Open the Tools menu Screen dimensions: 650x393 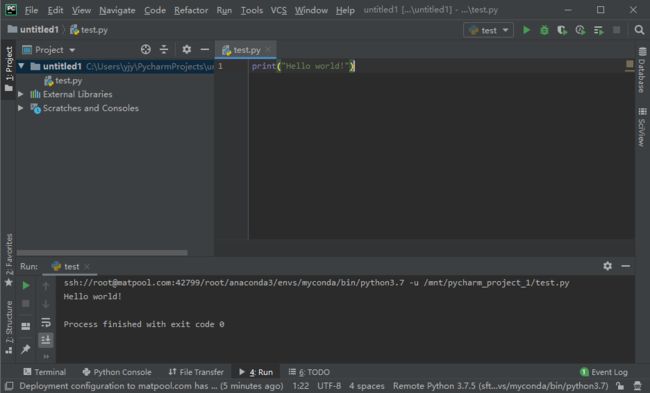252,10
